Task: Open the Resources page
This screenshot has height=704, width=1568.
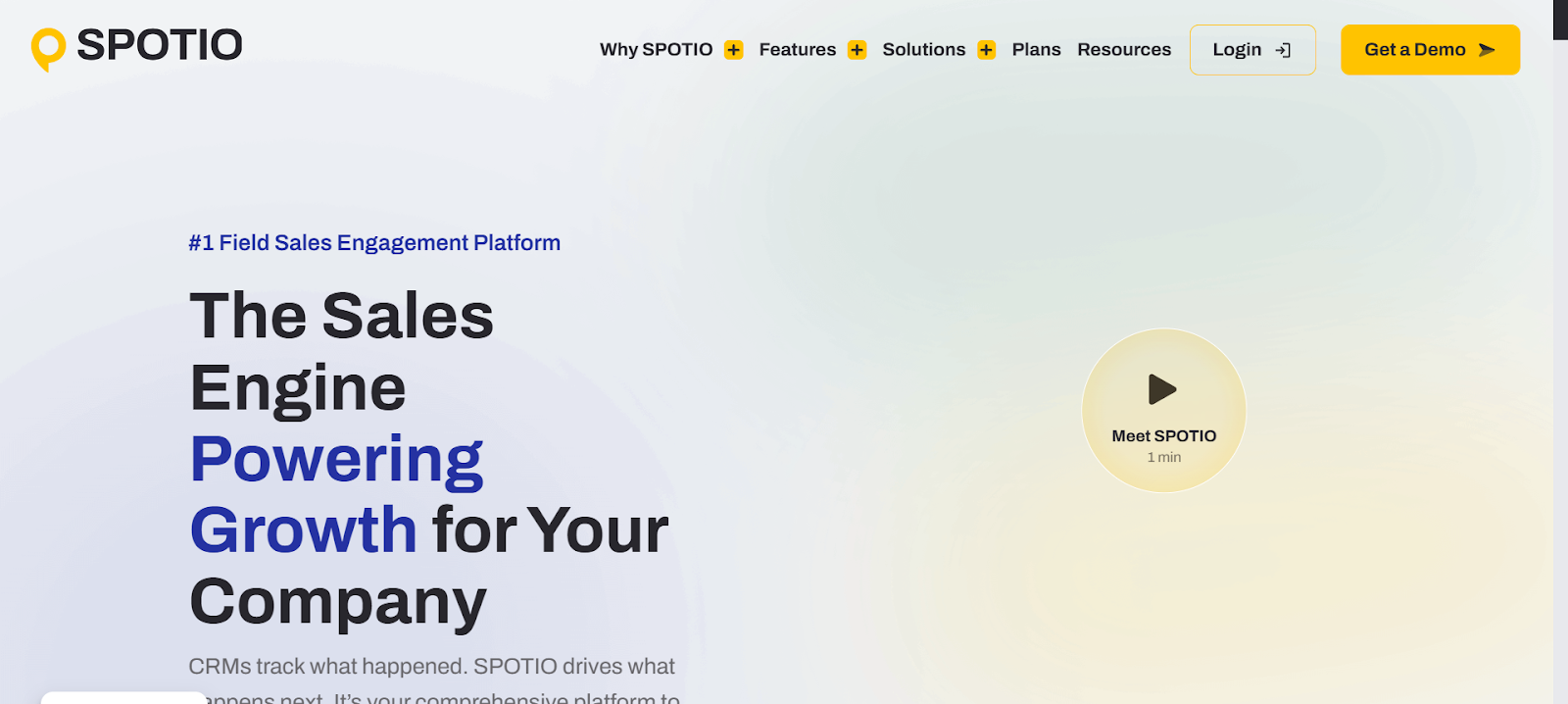Action: 1124,50
